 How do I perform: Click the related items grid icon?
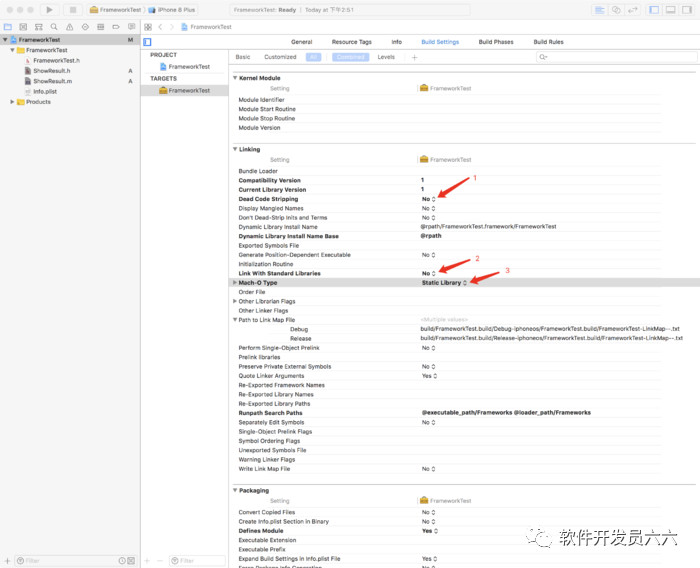(x=148, y=27)
